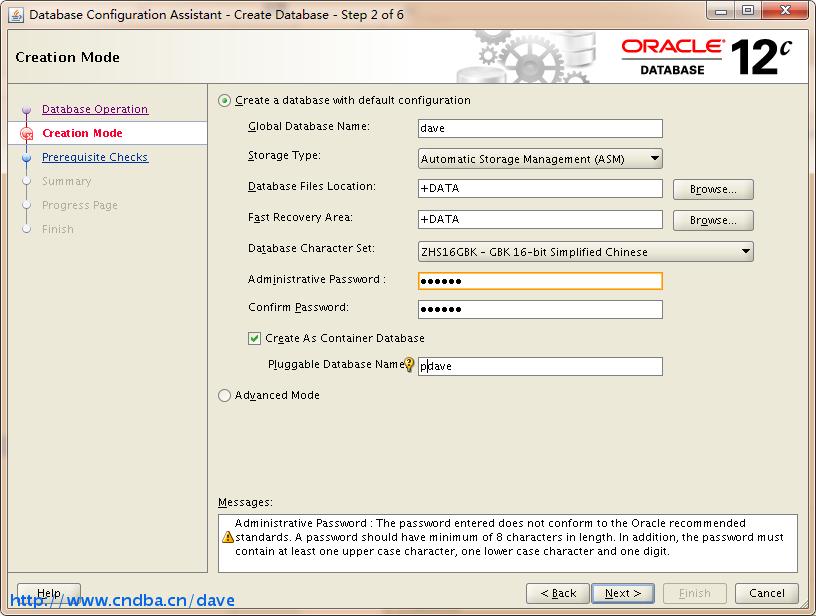Open the Database Character Set dropdown
The image size is (816, 616).
pyautogui.click(x=585, y=252)
